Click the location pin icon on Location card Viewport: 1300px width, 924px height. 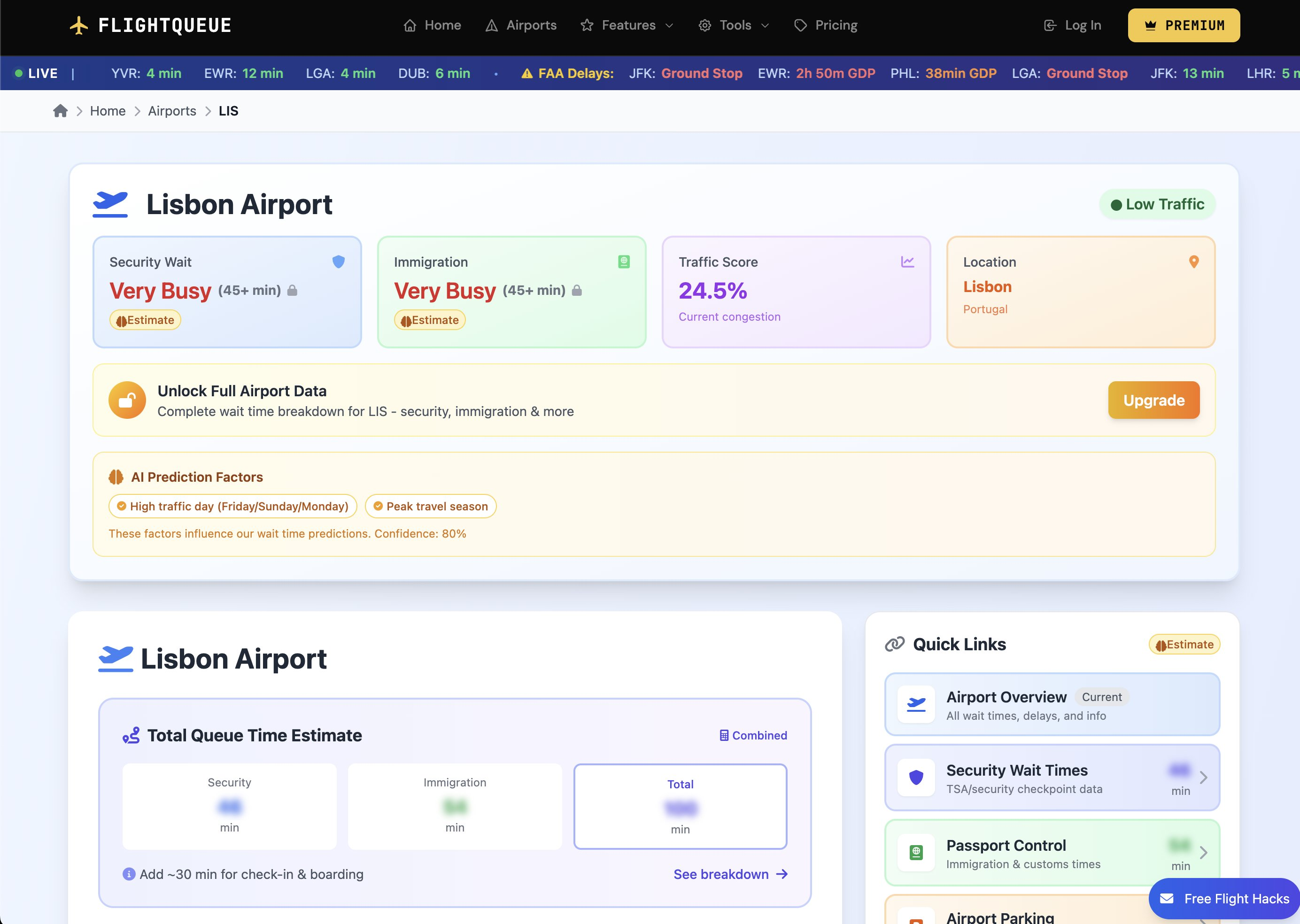click(1193, 262)
